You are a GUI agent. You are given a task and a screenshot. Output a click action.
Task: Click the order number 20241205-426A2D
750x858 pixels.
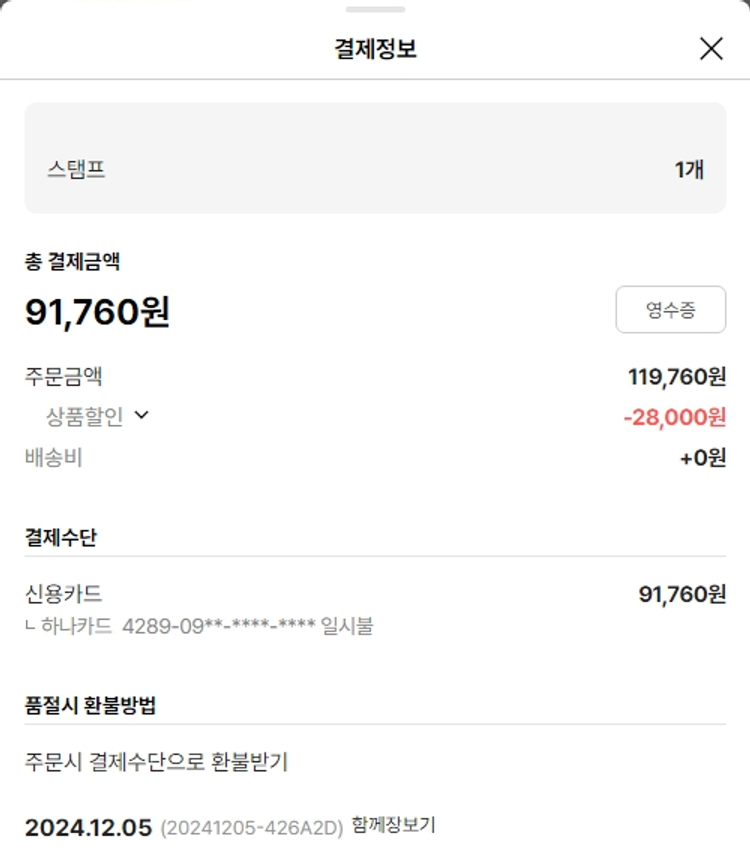251,828
